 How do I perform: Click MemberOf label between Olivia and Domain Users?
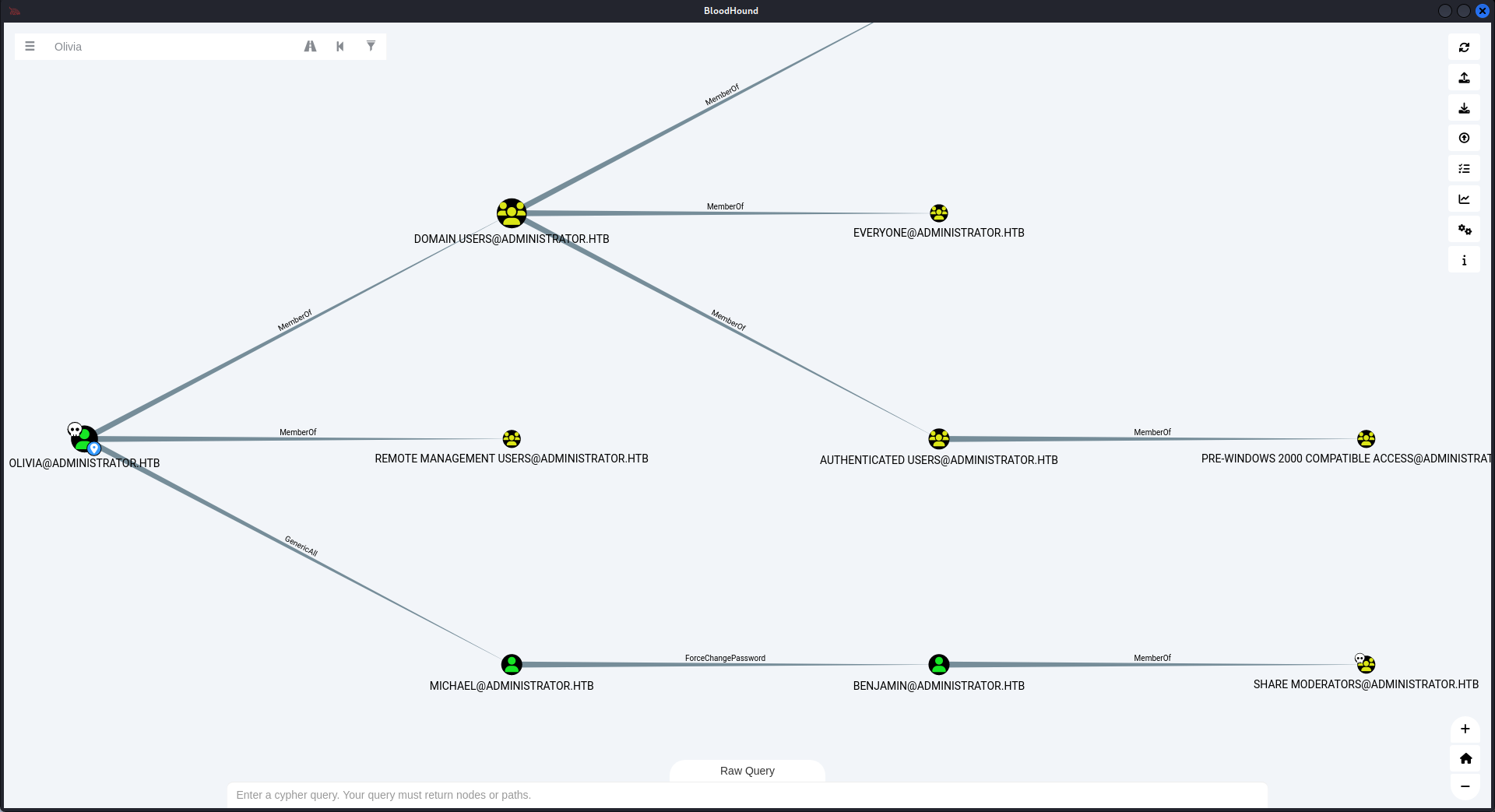click(x=295, y=321)
